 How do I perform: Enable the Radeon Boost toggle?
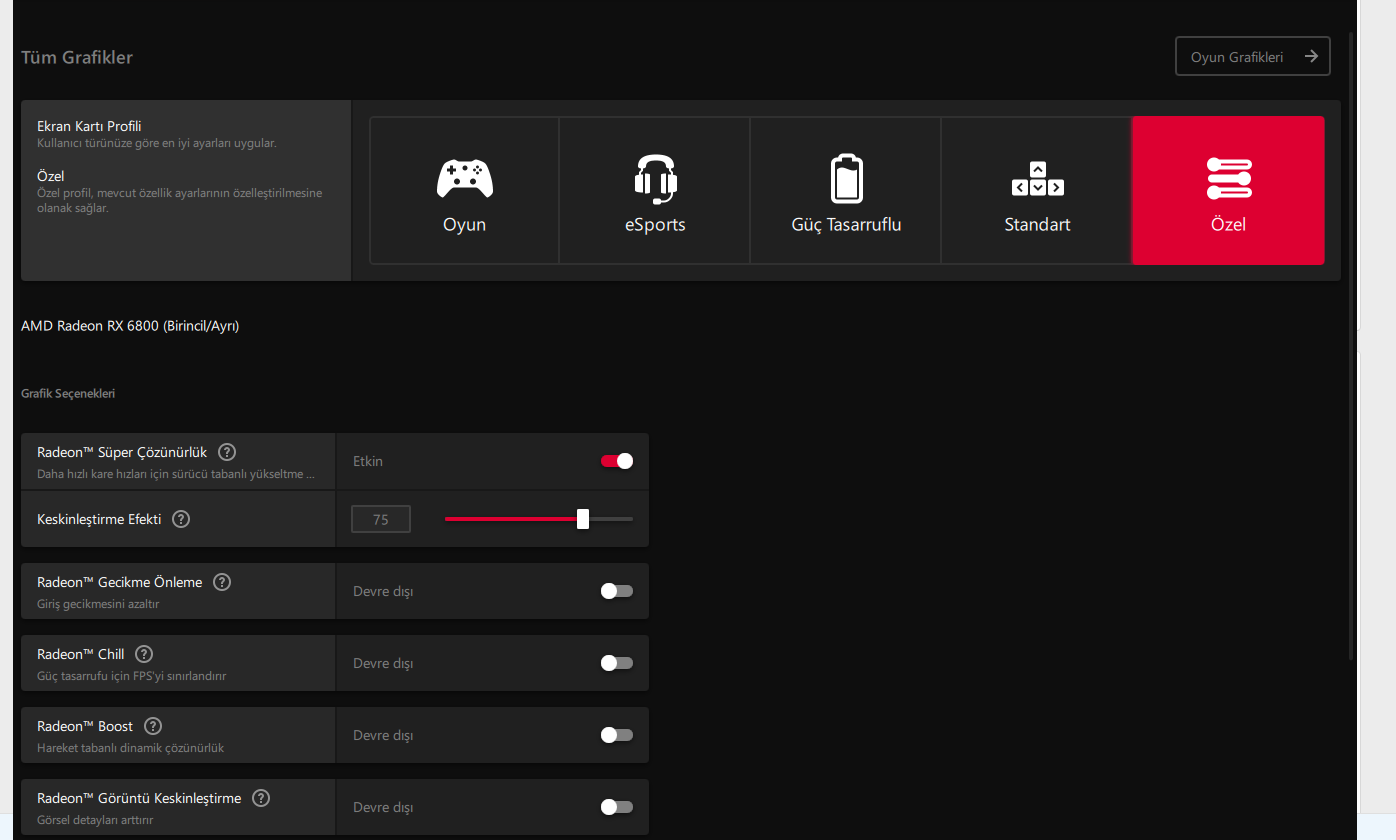coord(617,735)
